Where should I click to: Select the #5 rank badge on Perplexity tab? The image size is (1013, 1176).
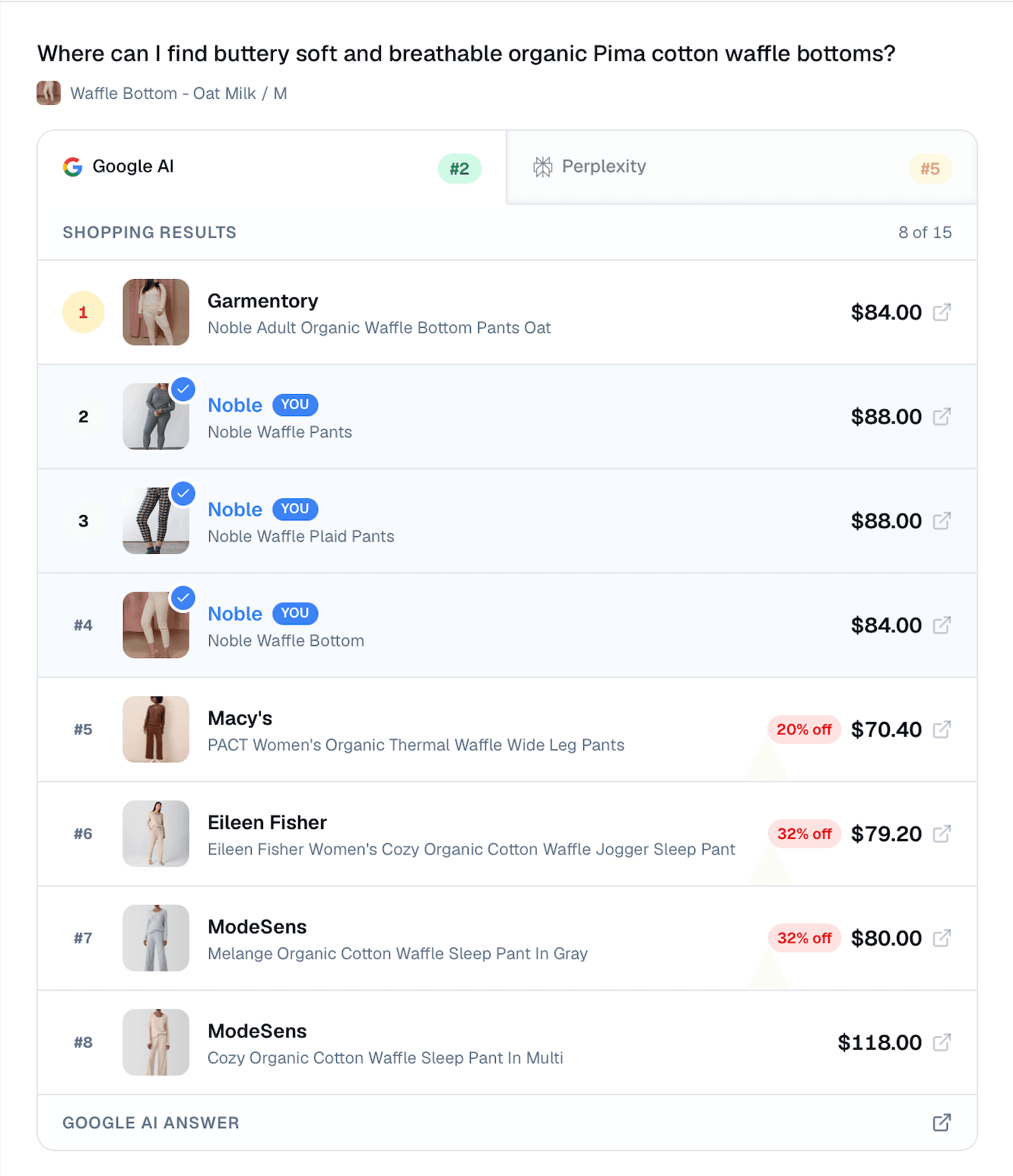click(930, 168)
